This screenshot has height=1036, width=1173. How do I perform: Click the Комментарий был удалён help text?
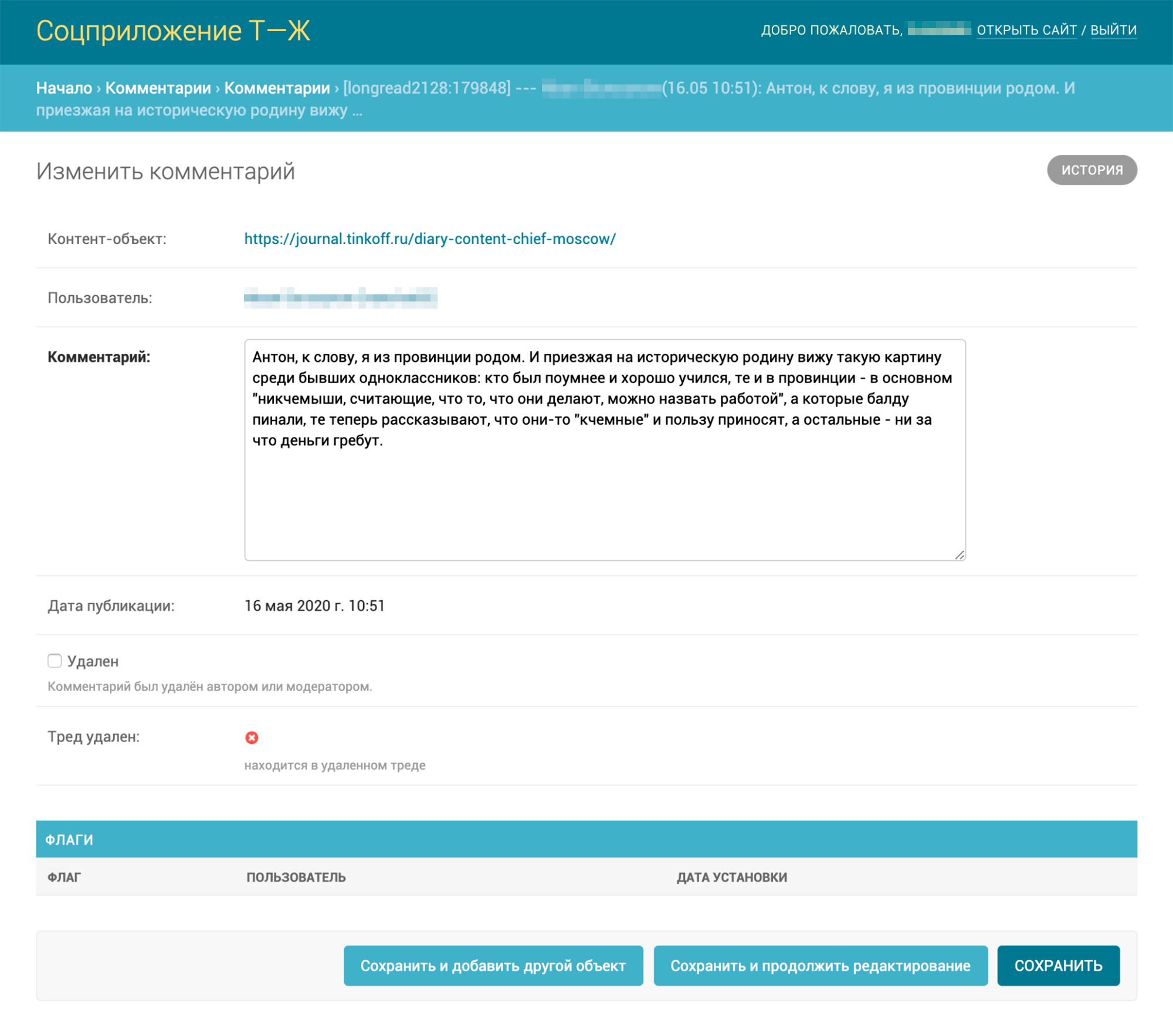point(209,686)
